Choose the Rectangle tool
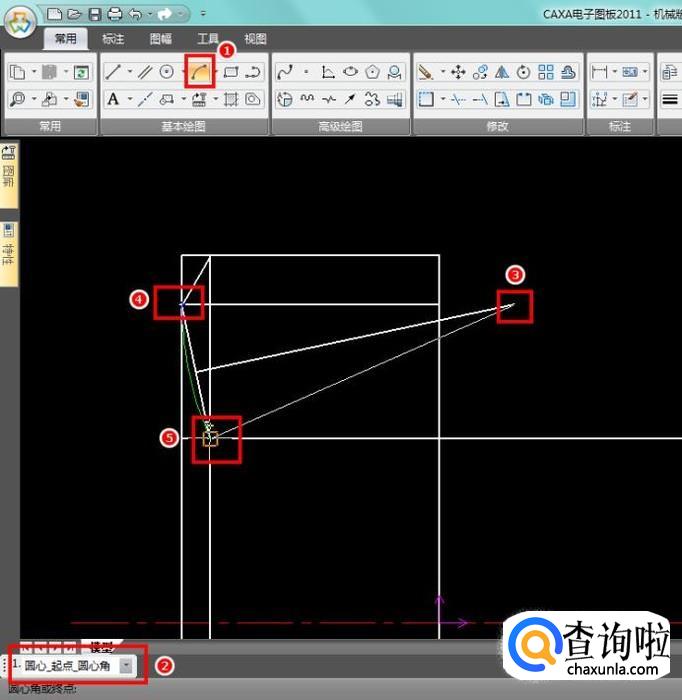This screenshot has width=682, height=700. tap(231, 72)
